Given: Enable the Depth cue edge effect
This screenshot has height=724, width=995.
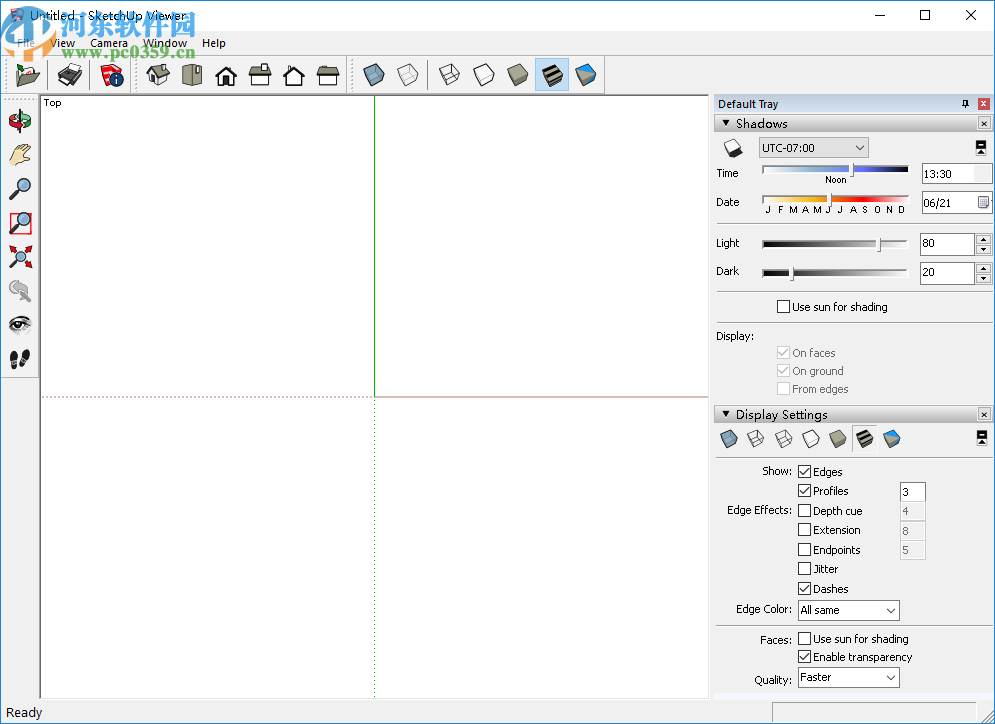Looking at the screenshot, I should (x=805, y=510).
